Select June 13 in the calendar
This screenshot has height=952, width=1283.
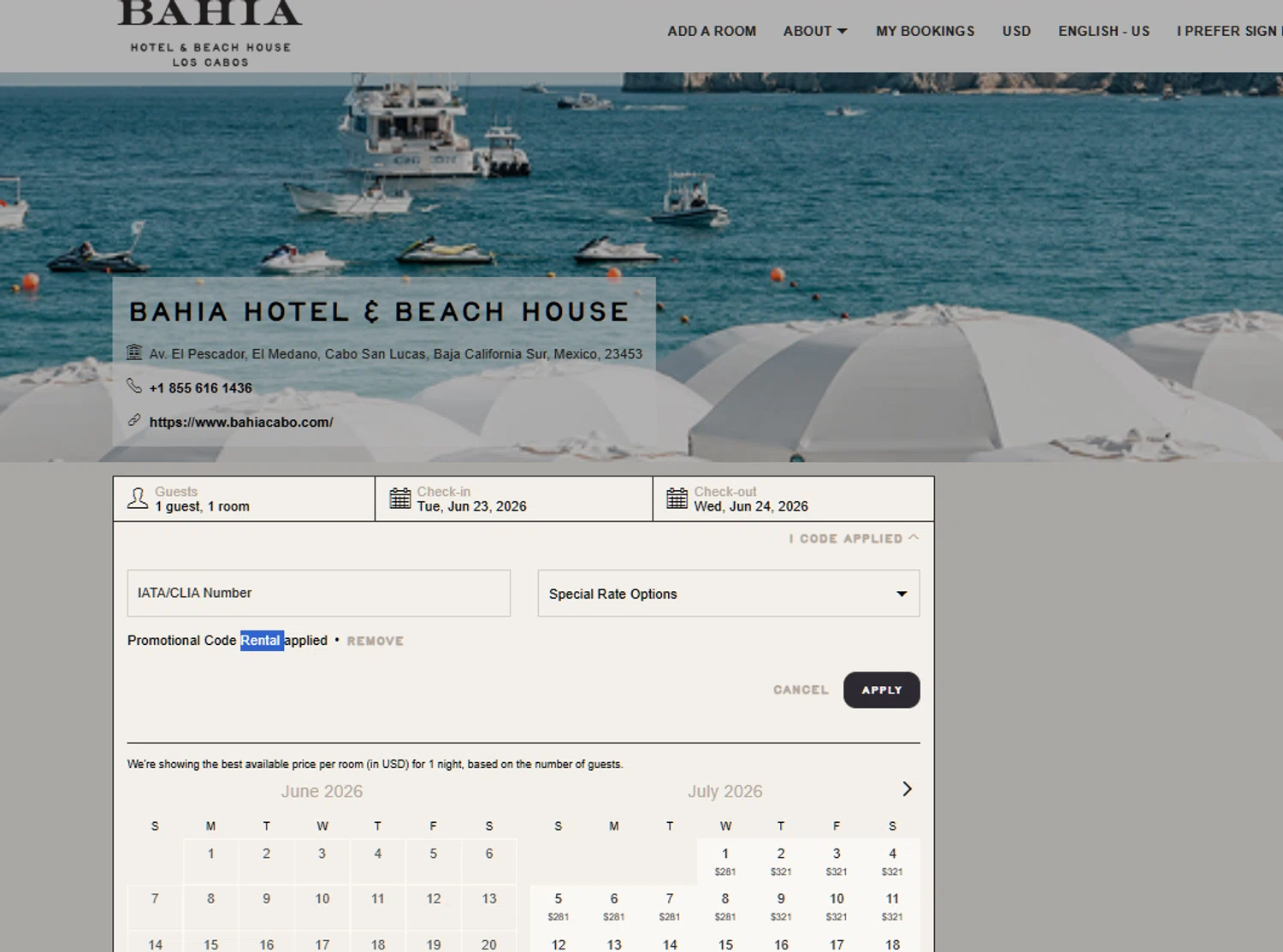click(489, 907)
